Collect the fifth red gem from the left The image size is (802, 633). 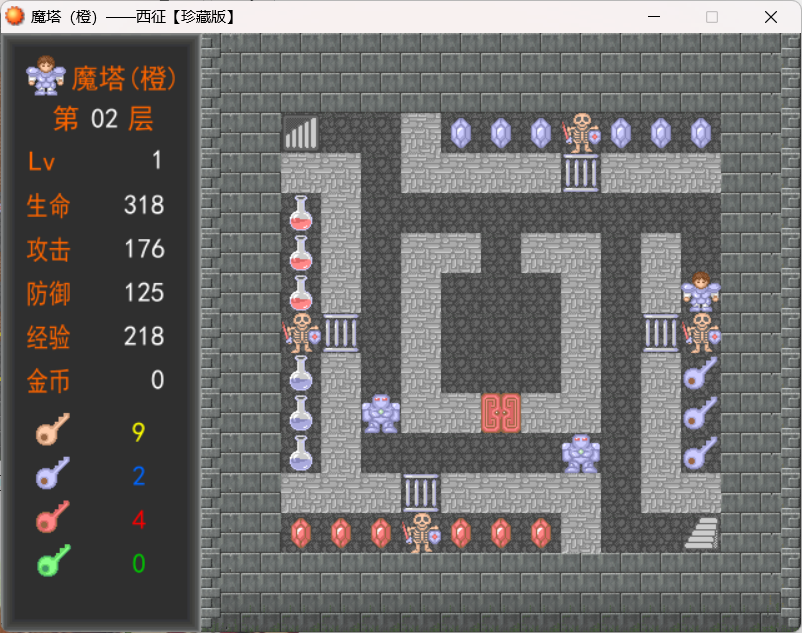pyautogui.click(x=501, y=533)
